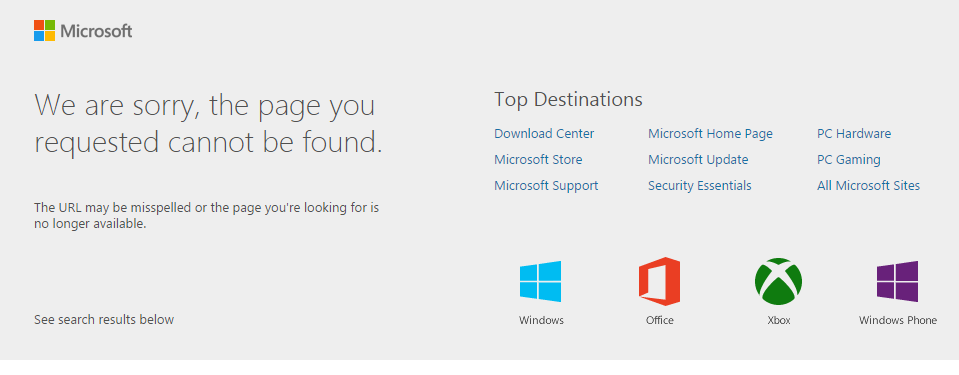Select the Xbox text label
This screenshot has height=375, width=959.
(779, 320)
